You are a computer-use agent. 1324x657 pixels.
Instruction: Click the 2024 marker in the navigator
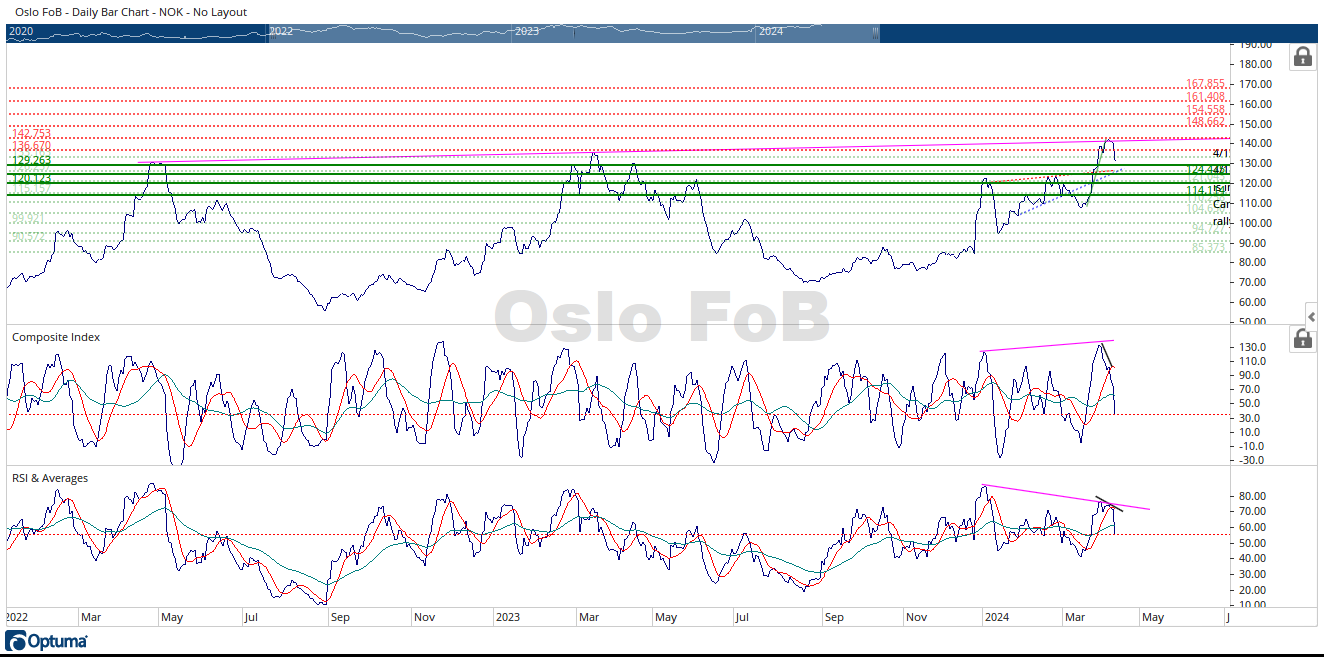771,31
